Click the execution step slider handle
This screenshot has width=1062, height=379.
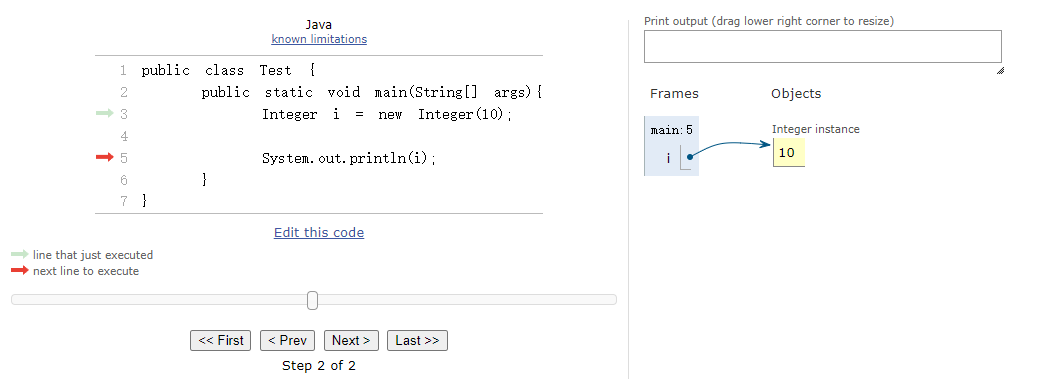point(312,300)
